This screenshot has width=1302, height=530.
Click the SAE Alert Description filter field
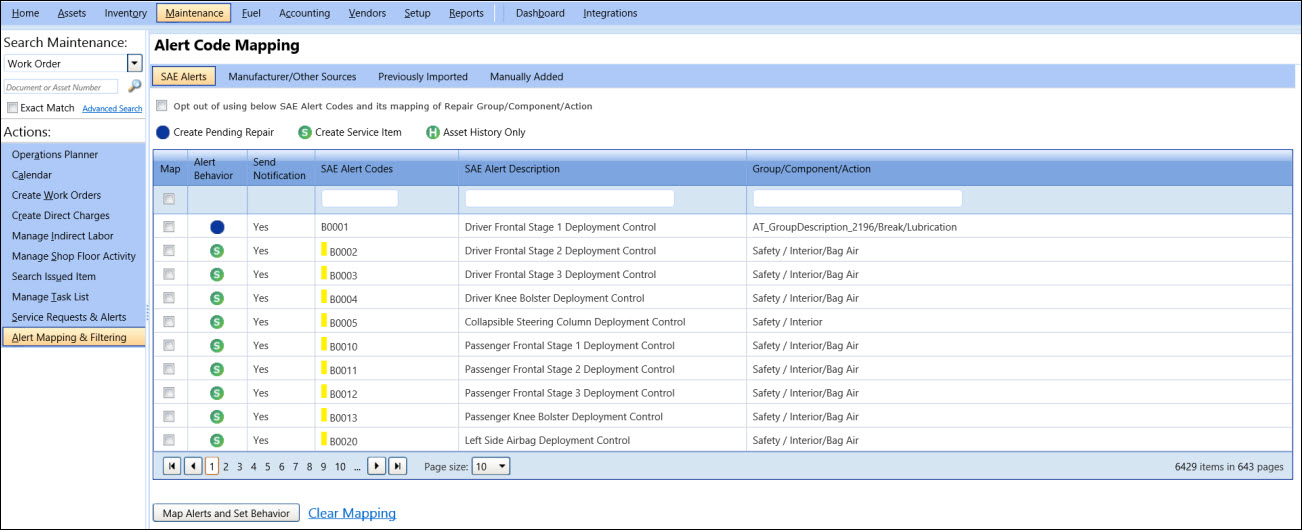point(569,198)
